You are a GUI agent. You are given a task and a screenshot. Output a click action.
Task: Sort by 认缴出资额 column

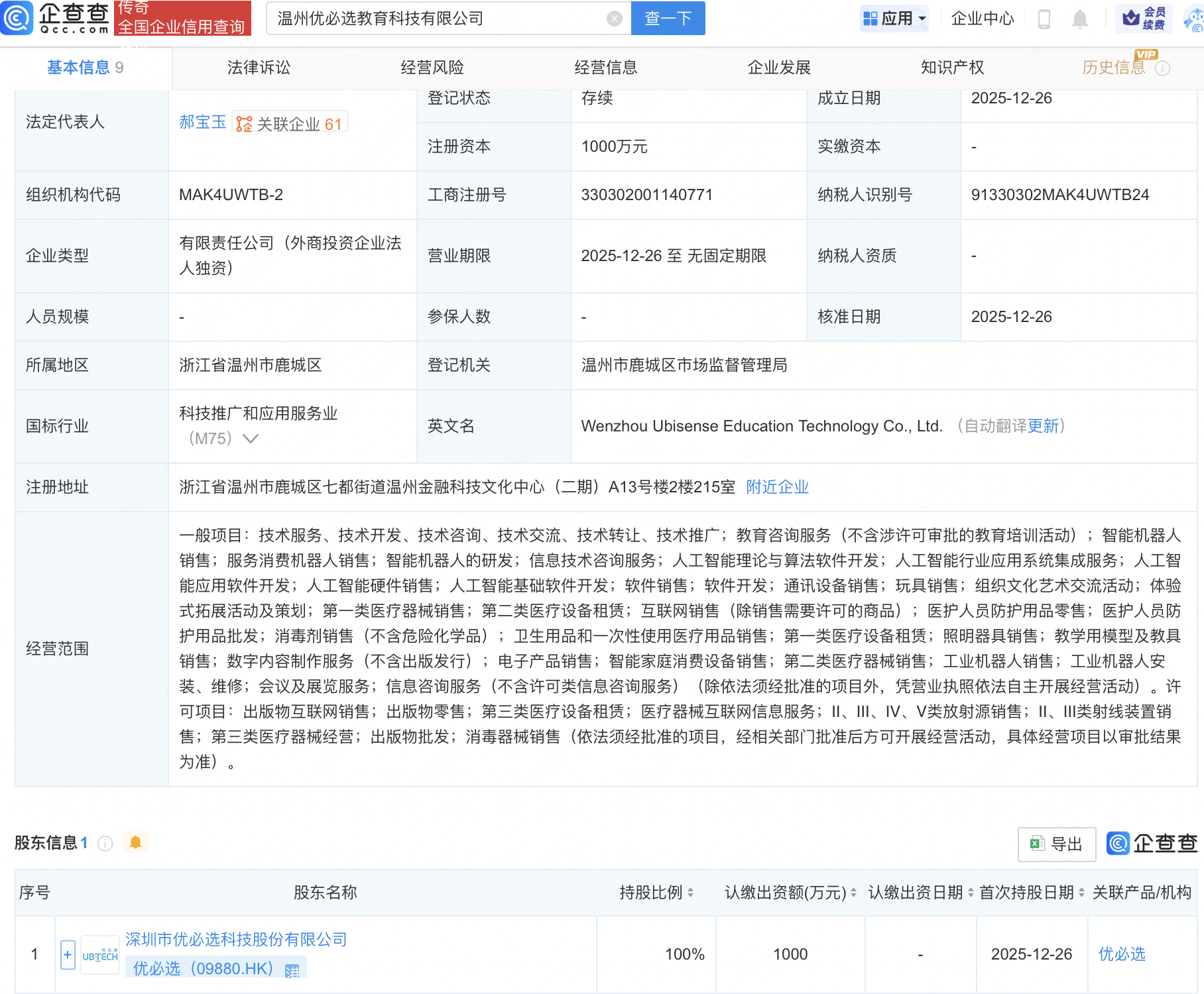pos(853,893)
